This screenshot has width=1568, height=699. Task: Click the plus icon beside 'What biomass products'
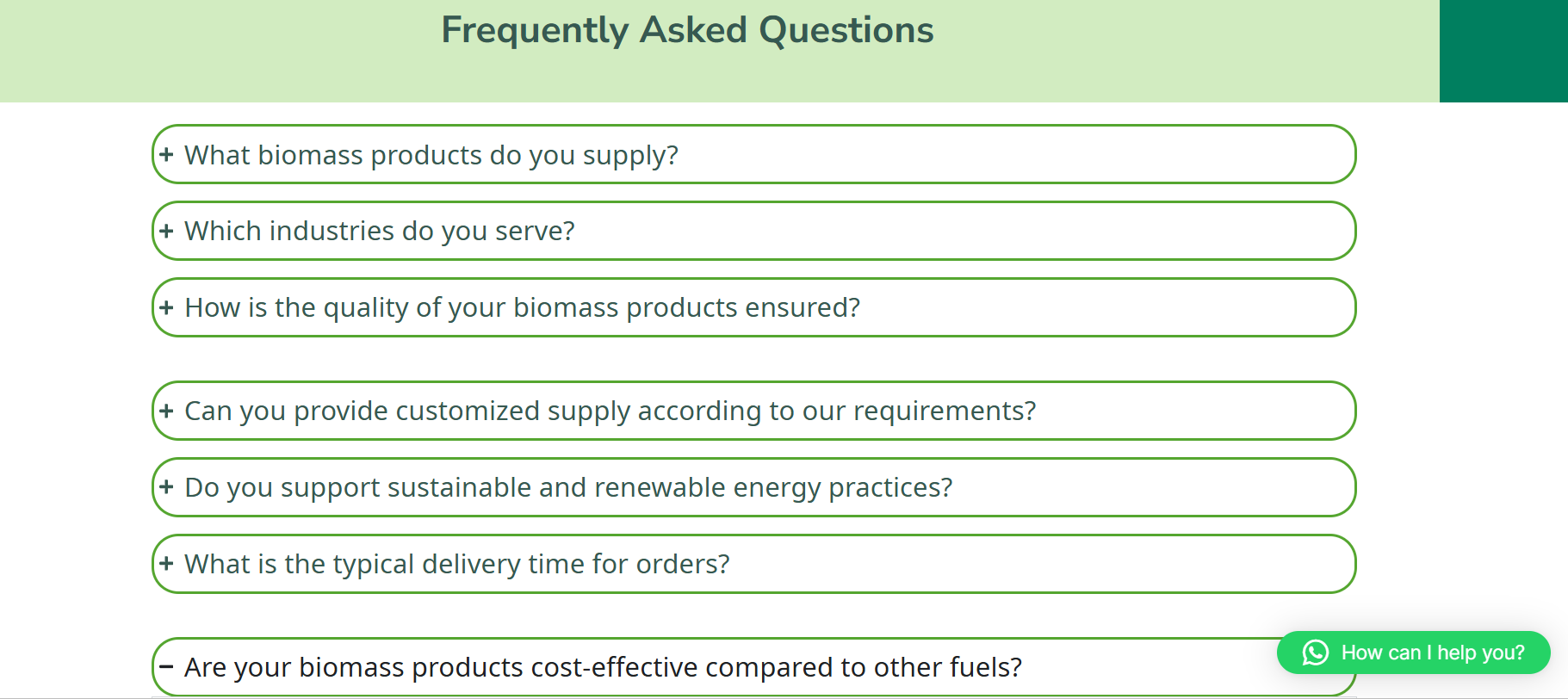[x=166, y=155]
